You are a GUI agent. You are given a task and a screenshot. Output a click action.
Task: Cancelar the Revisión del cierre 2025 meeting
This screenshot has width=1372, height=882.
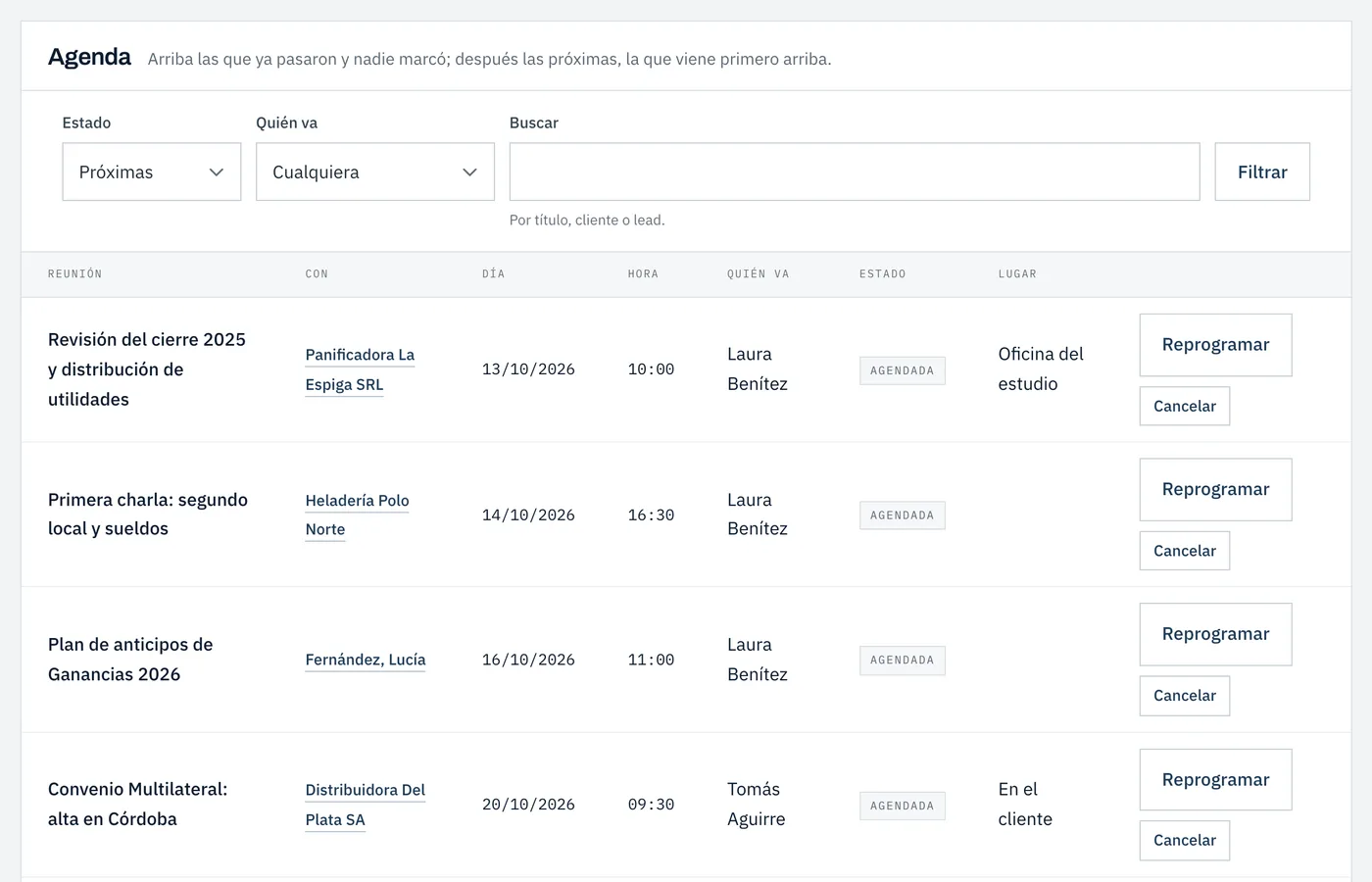(x=1185, y=406)
